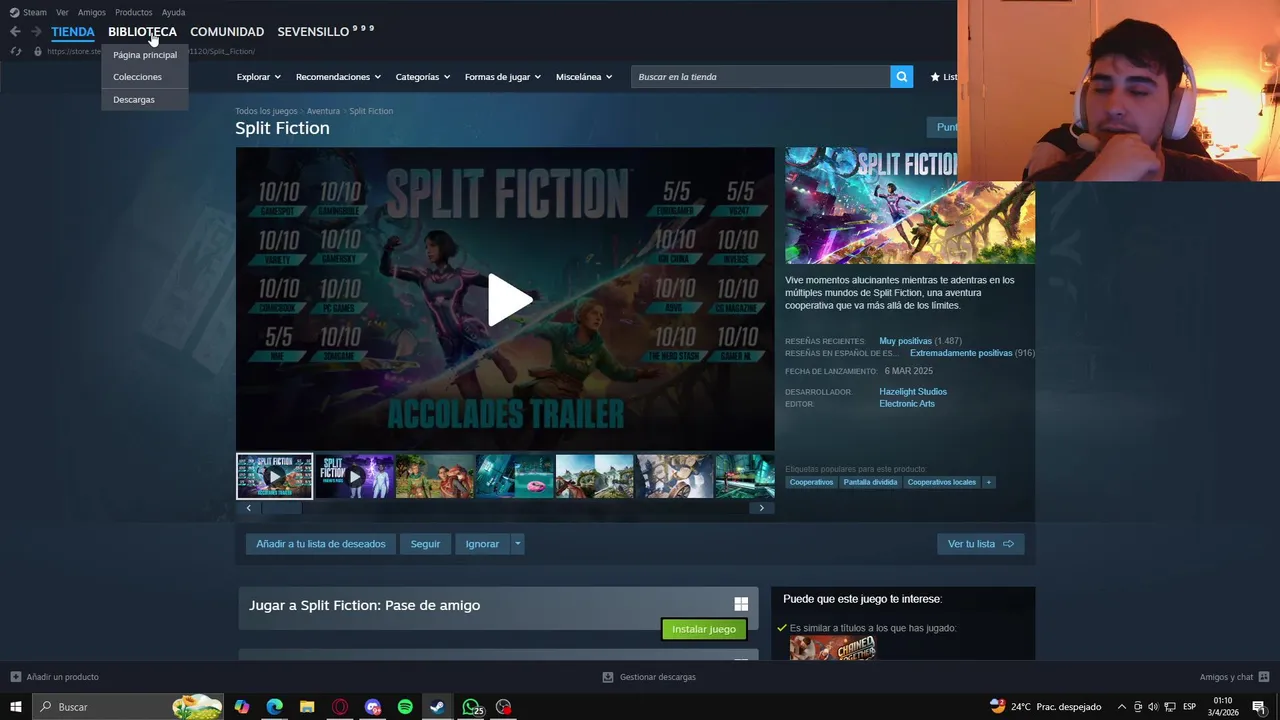
Task: Open Copilot from the taskbar
Action: (242, 707)
